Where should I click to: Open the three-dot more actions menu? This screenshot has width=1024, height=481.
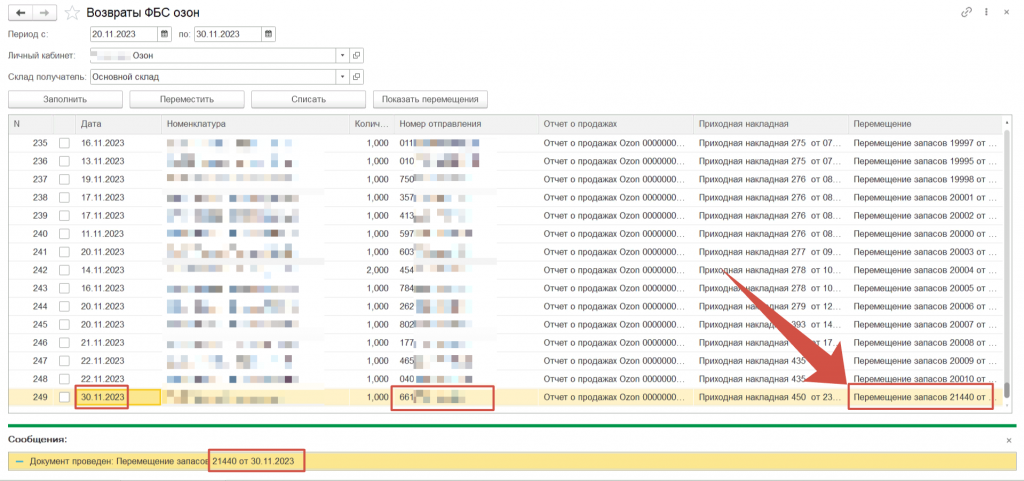tap(988, 13)
